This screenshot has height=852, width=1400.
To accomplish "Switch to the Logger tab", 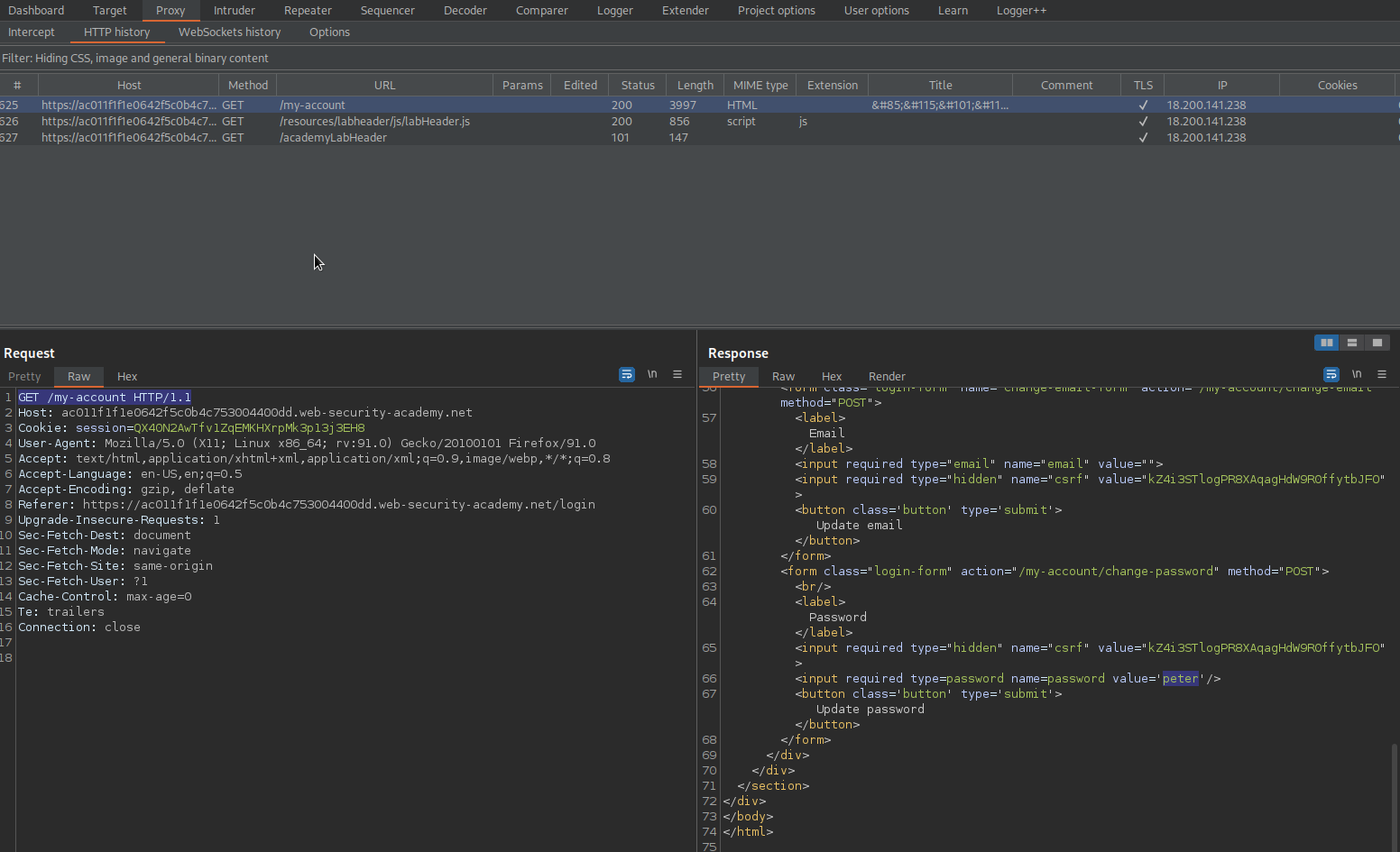I will click(615, 11).
